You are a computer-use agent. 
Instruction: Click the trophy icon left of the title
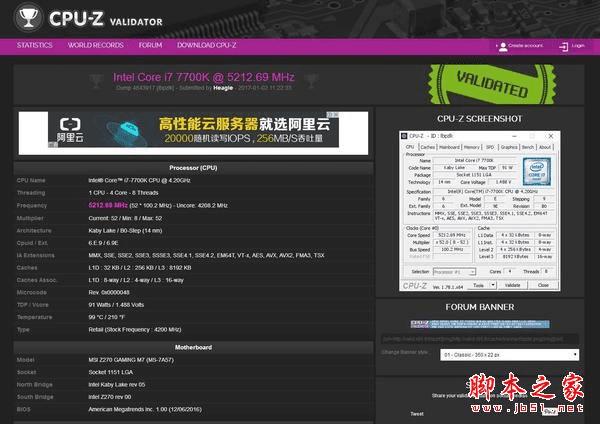tap(96, 81)
